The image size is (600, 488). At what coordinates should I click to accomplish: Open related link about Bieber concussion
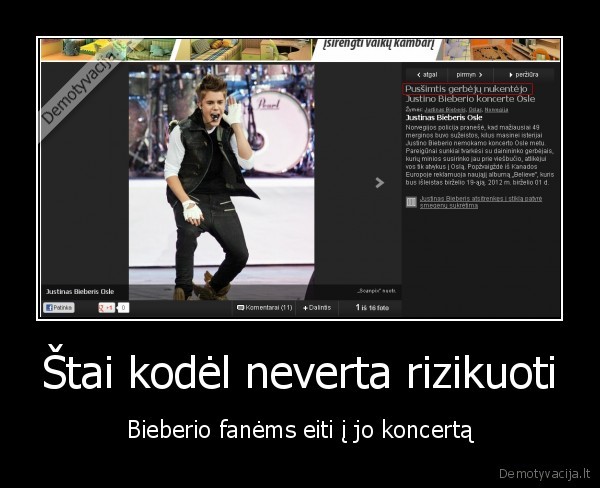[481, 201]
